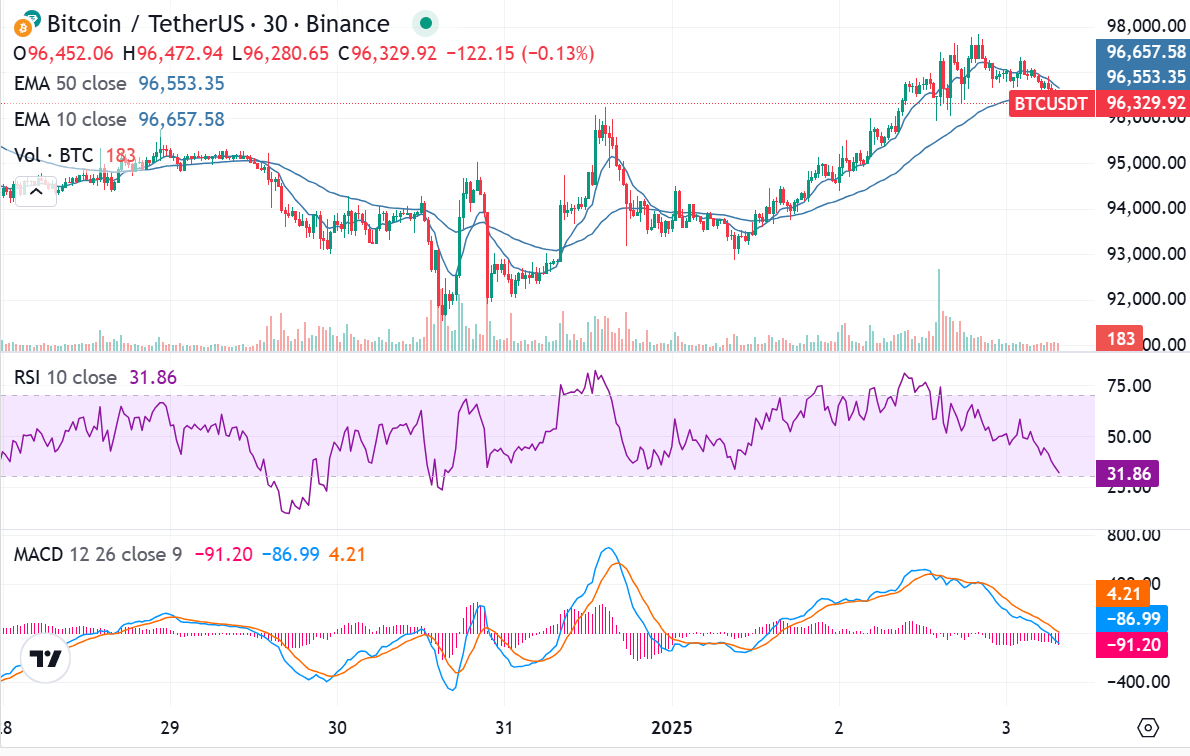Click the orange Bitcoin symbol logo
The width and height of the screenshot is (1190, 756).
(x=23, y=29)
